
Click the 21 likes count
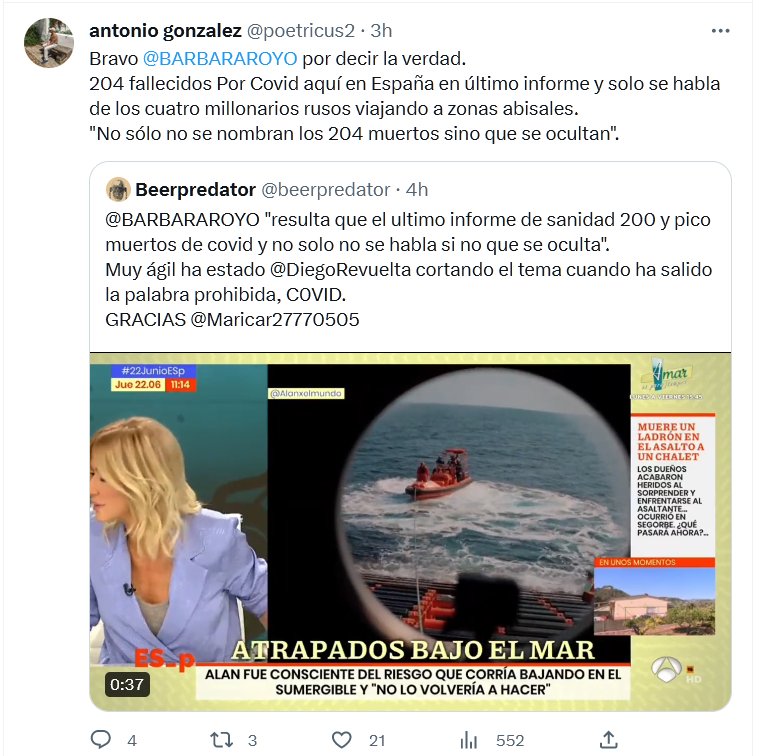377,740
